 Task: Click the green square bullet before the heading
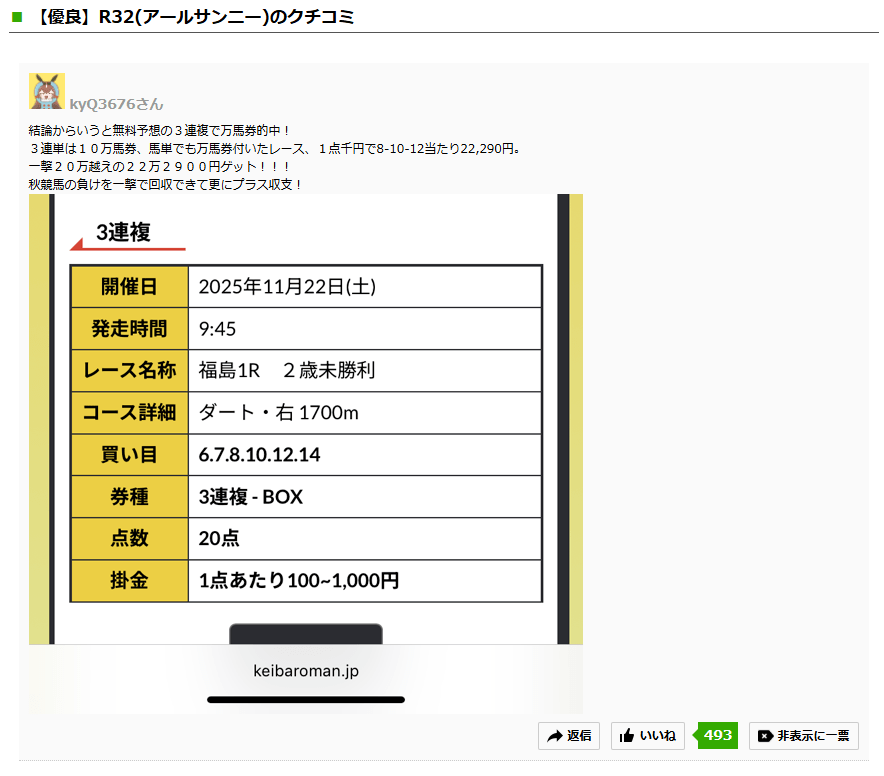(x=16, y=17)
